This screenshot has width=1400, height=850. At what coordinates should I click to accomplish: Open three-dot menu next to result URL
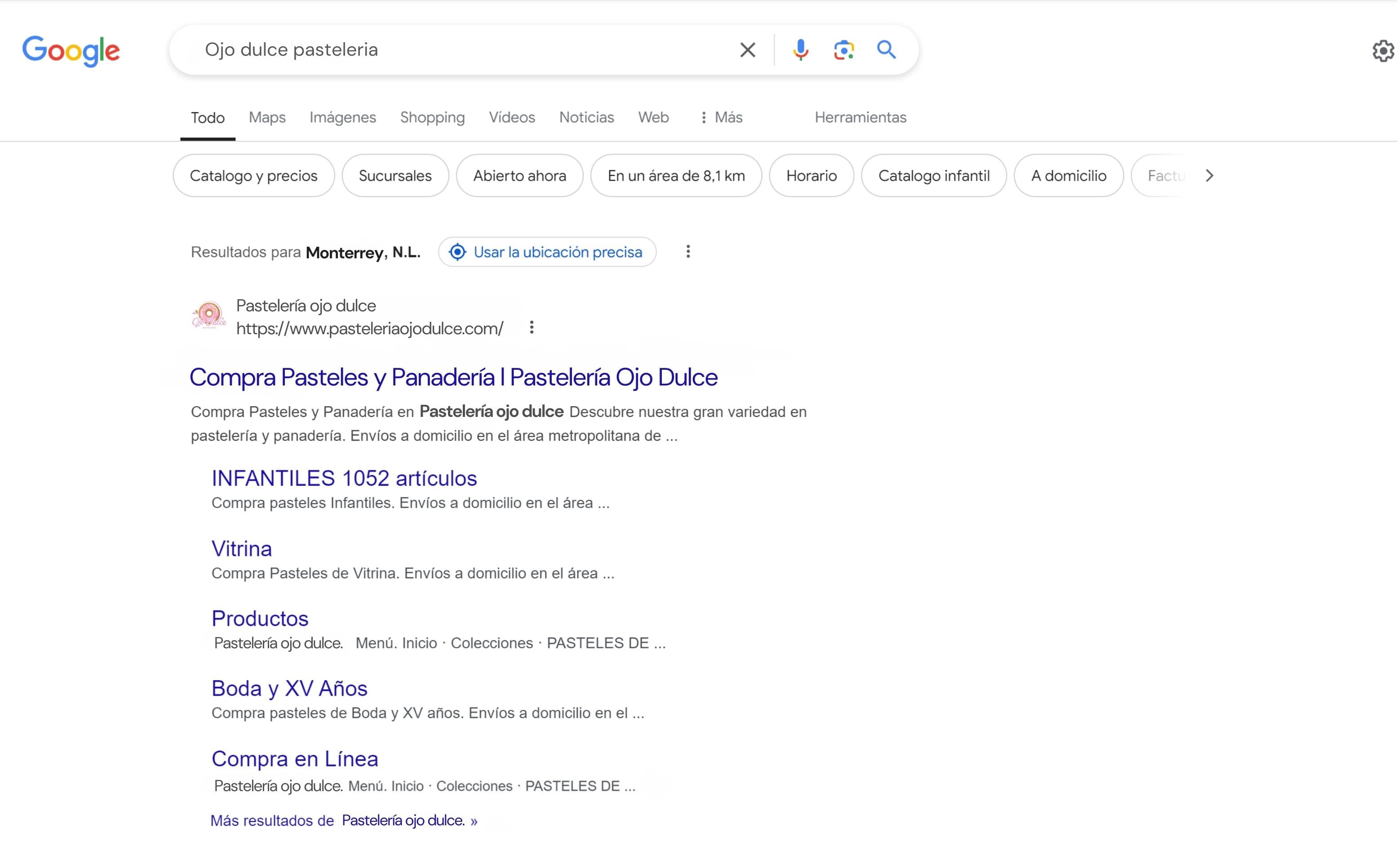point(532,328)
